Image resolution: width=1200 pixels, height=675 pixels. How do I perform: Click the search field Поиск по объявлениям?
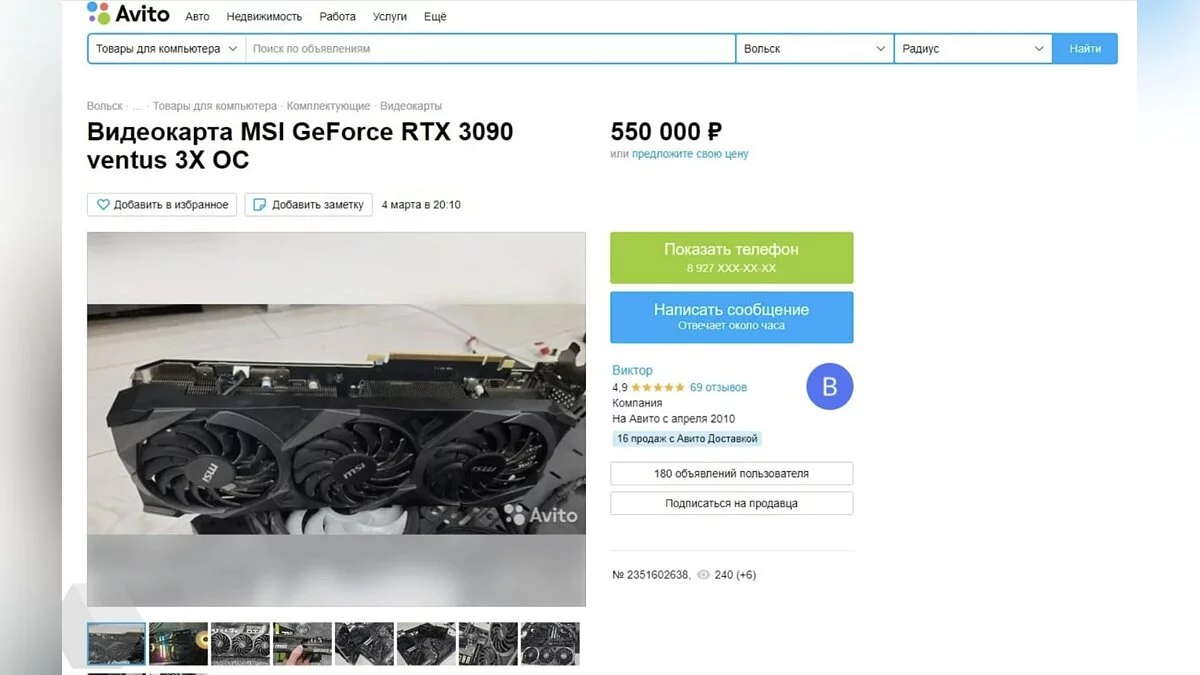pyautogui.click(x=490, y=48)
